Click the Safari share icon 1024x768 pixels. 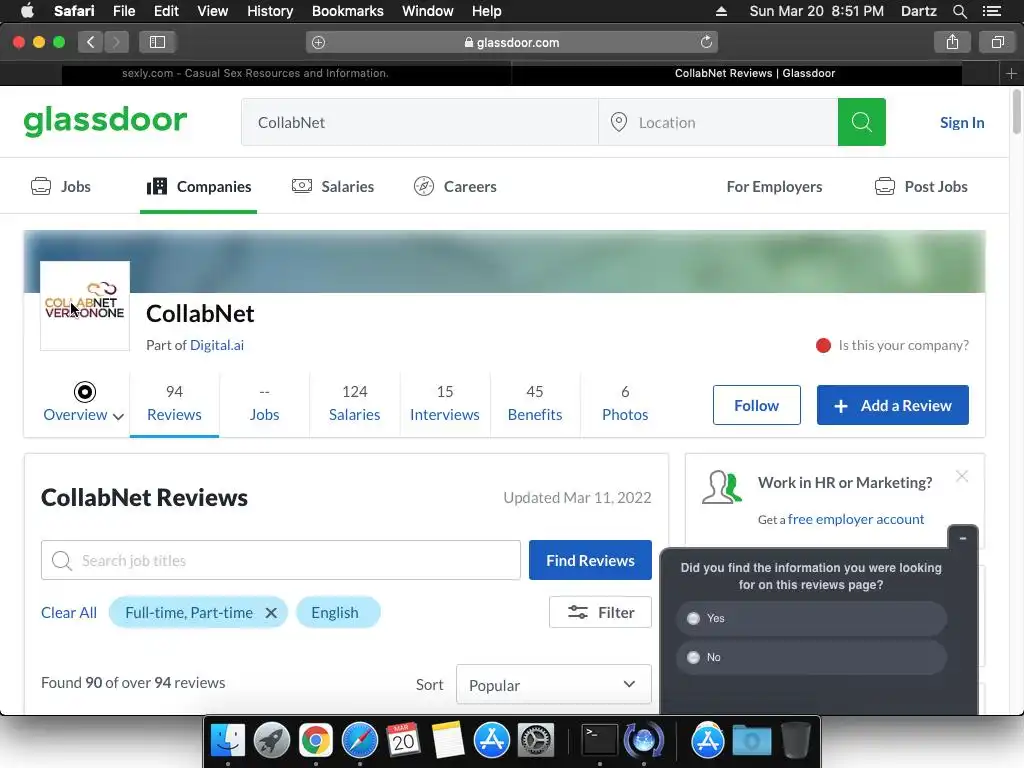(x=952, y=42)
